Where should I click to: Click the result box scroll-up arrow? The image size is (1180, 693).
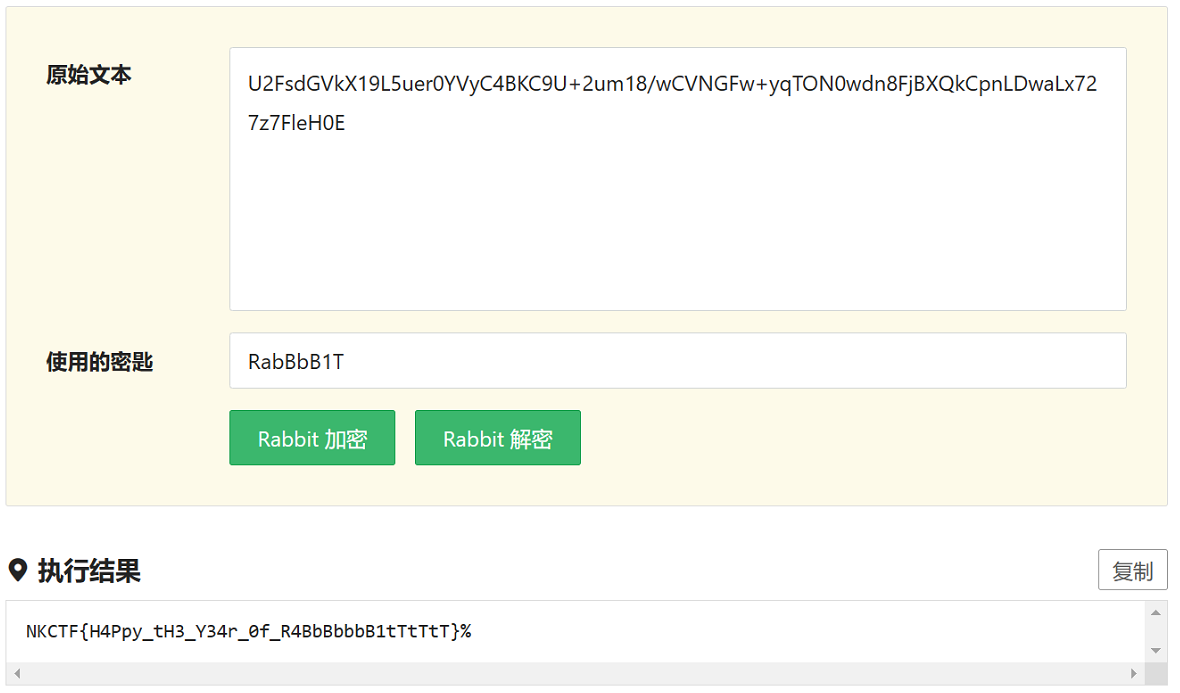[x=1155, y=612]
